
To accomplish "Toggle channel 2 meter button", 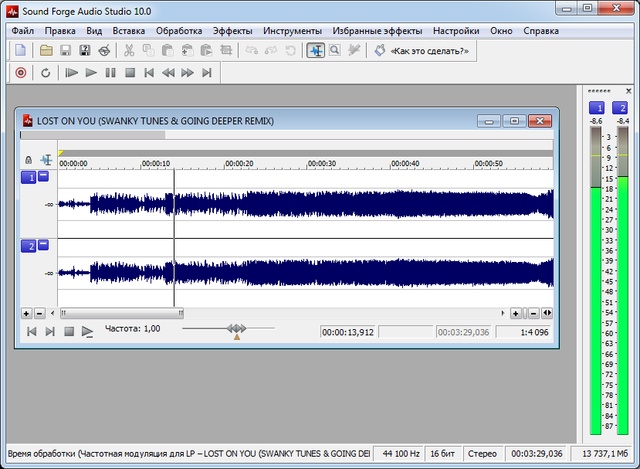I will click(621, 108).
